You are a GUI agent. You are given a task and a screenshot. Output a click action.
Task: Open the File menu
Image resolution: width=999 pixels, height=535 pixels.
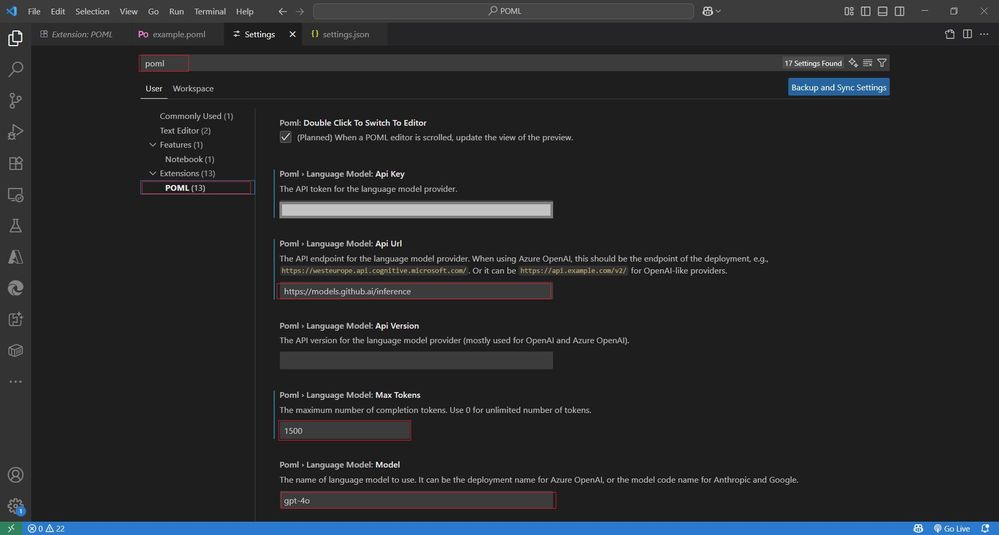point(34,11)
